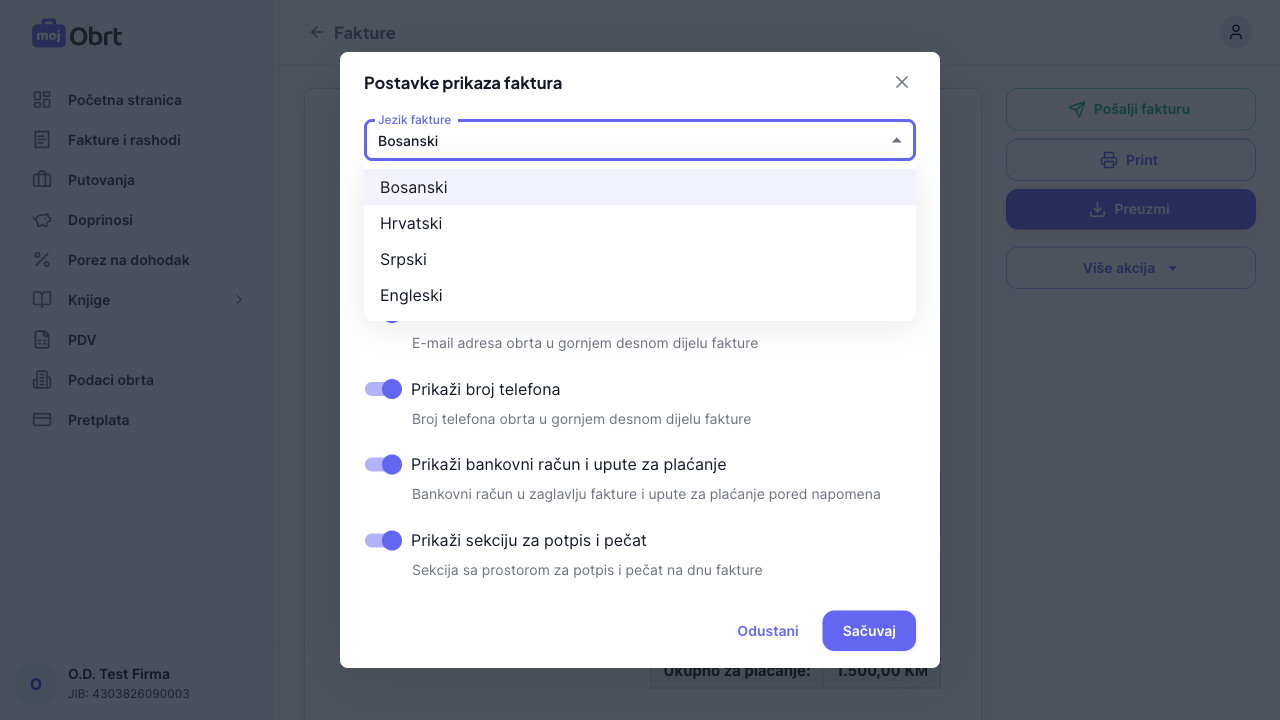Screen dimensions: 1280x720
Task: Disable Prikaži bankovni račun i upute switch
Action: click(383, 464)
